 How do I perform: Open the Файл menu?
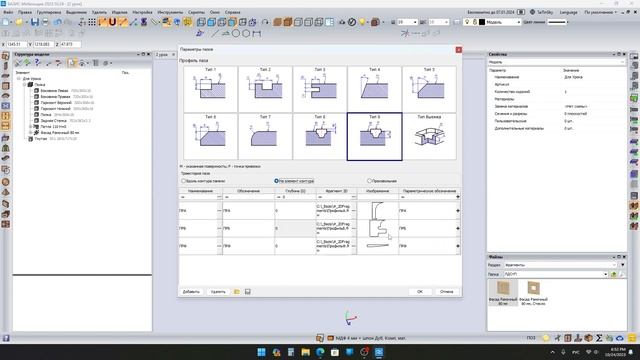8,12
